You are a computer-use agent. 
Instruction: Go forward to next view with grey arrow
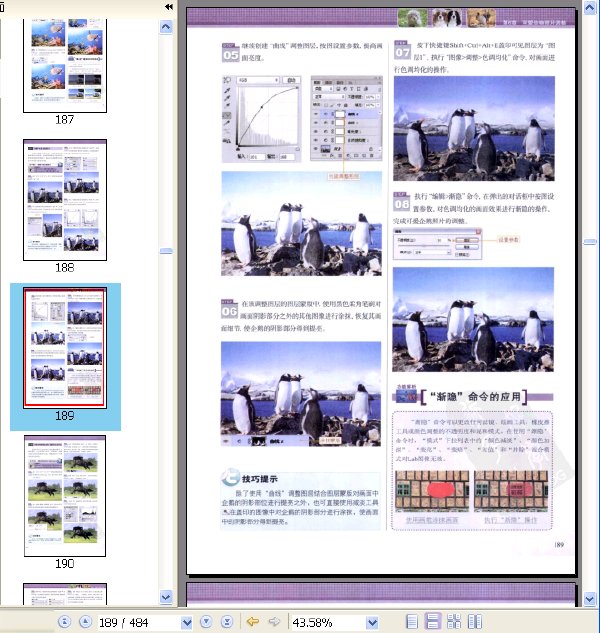274,621
